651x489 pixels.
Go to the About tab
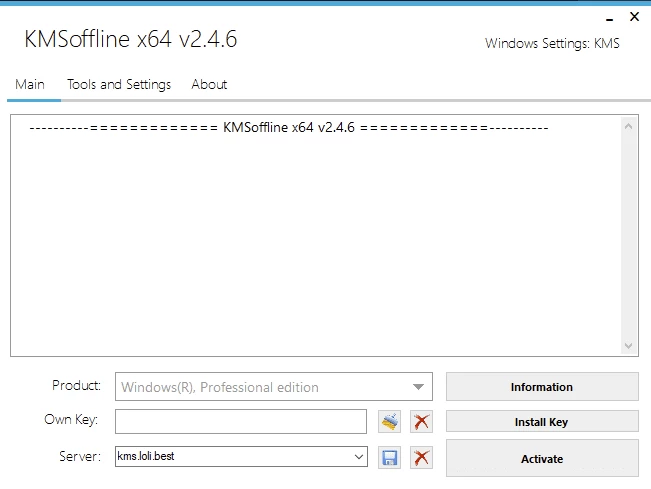coord(209,84)
